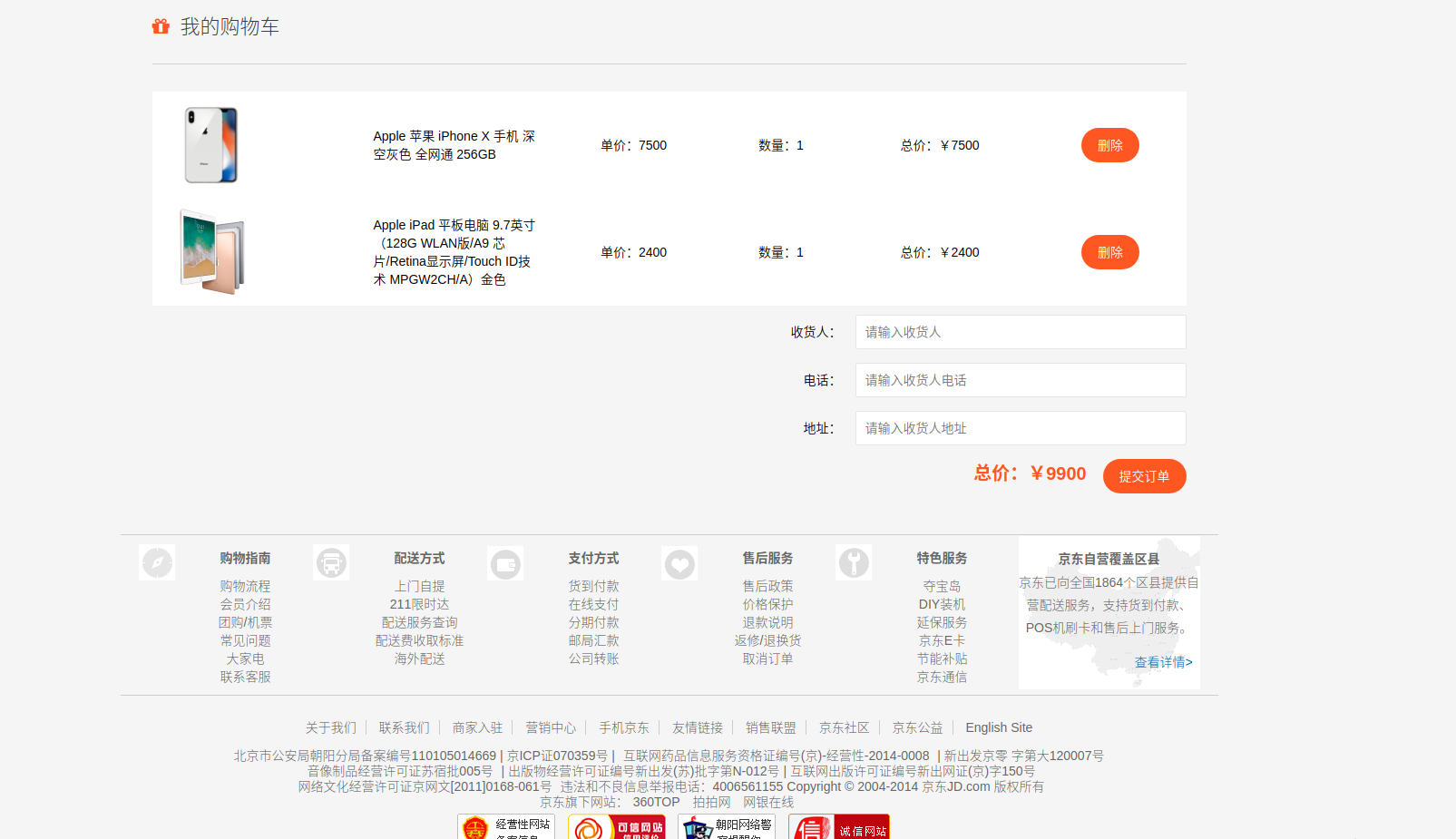Open the 邮局汇款 link
The width and height of the screenshot is (1456, 839).
coord(593,640)
